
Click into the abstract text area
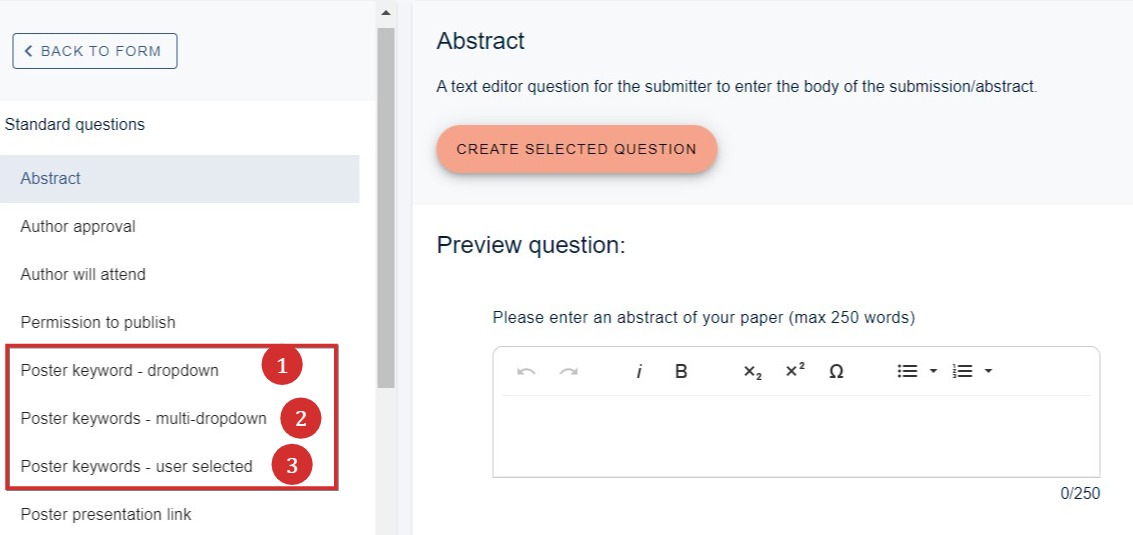click(796, 436)
